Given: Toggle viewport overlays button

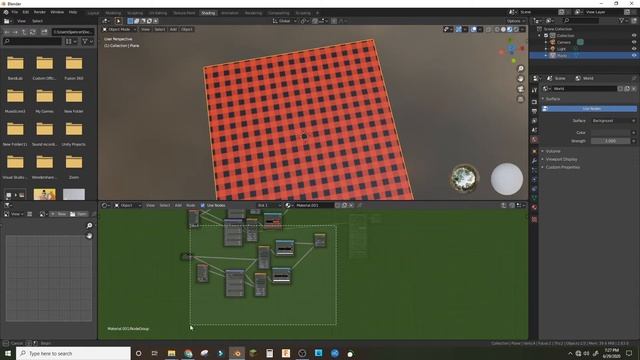Looking at the screenshot, I should [x=474, y=29].
